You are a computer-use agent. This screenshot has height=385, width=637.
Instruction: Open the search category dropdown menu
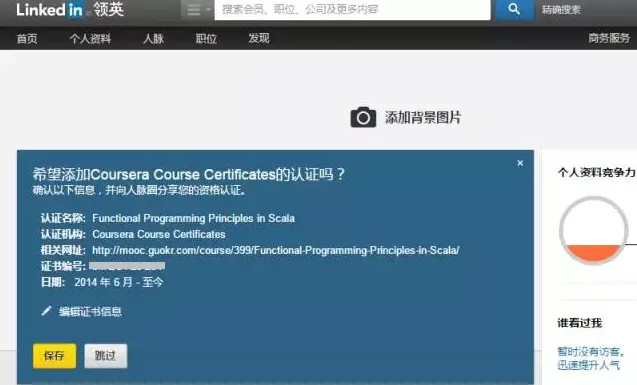(x=197, y=10)
